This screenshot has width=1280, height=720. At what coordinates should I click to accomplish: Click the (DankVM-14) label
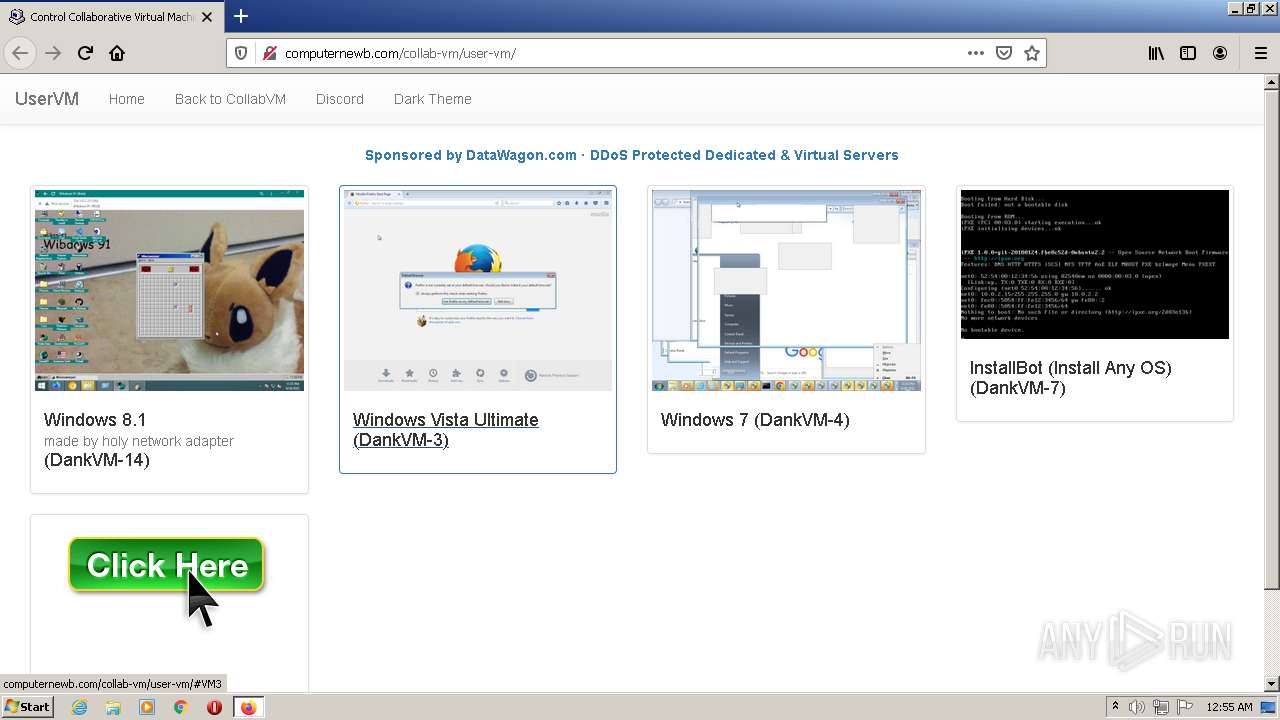click(97, 460)
